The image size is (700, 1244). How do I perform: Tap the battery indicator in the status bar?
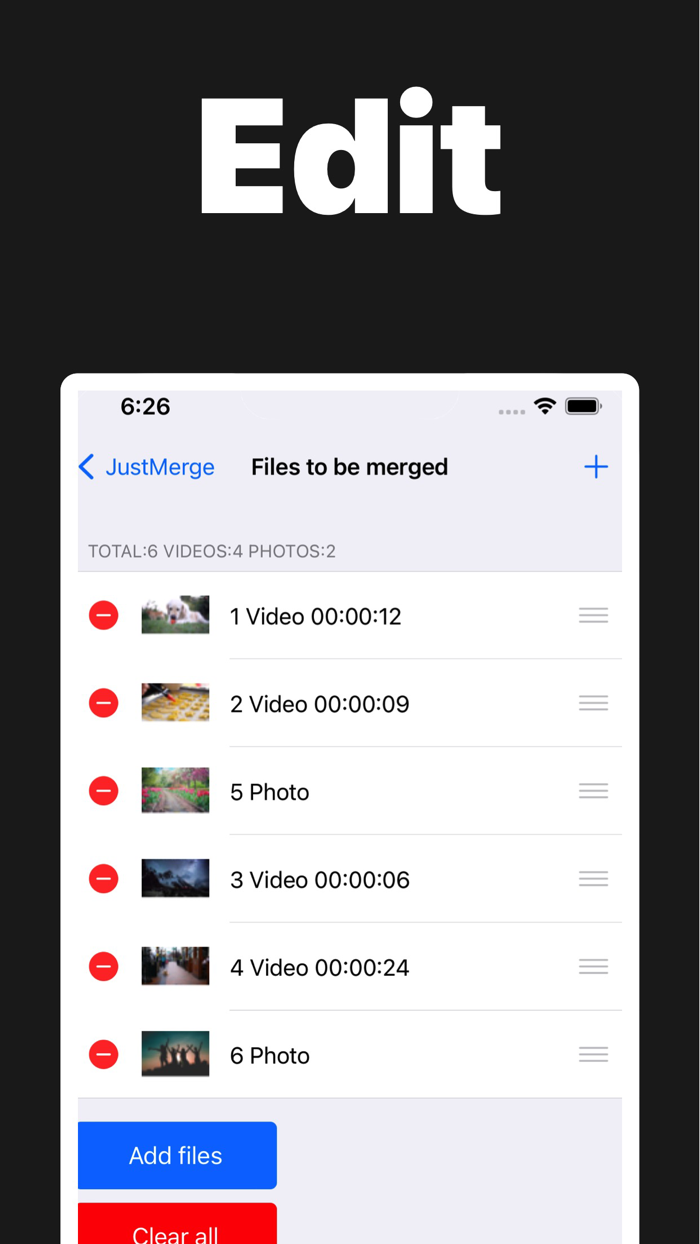(x=582, y=406)
